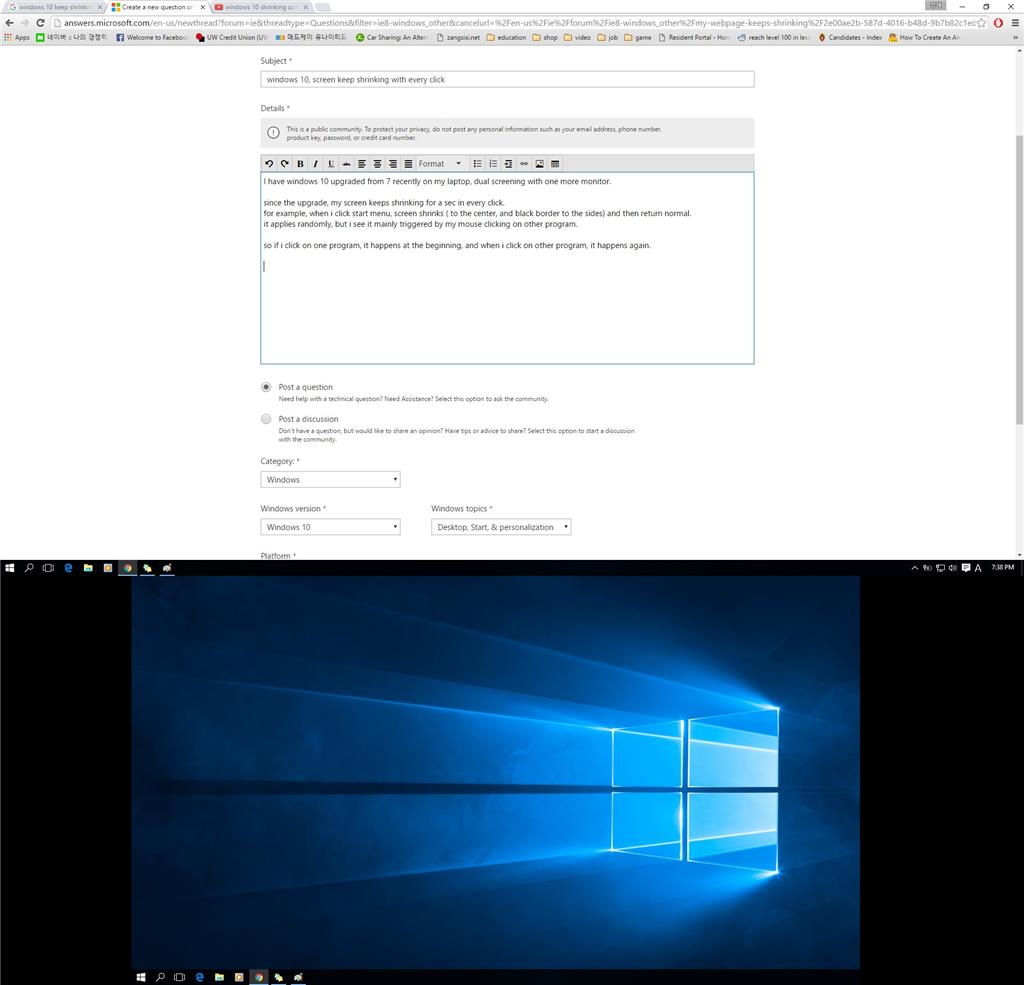The image size is (1024, 985).
Task: Open 'Welcome to Facebook' bookmark
Action: [152, 38]
